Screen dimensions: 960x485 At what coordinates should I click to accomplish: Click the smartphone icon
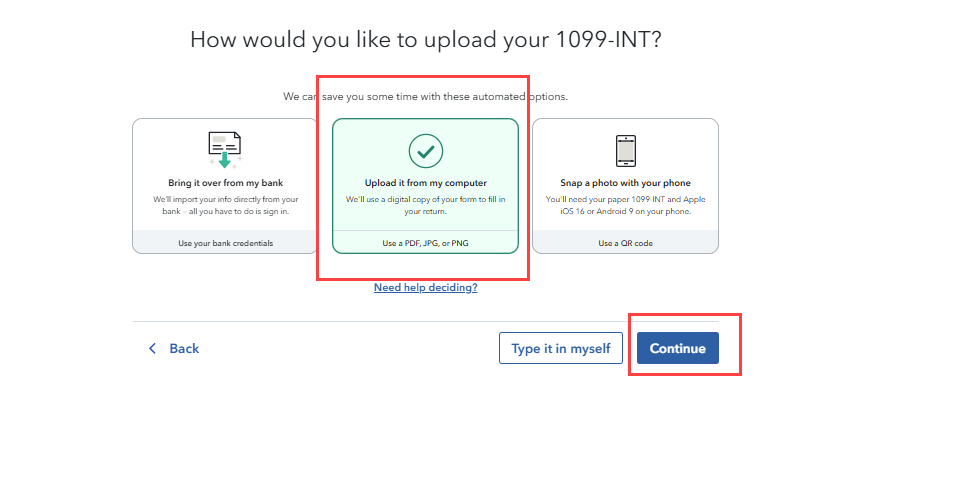(x=626, y=151)
